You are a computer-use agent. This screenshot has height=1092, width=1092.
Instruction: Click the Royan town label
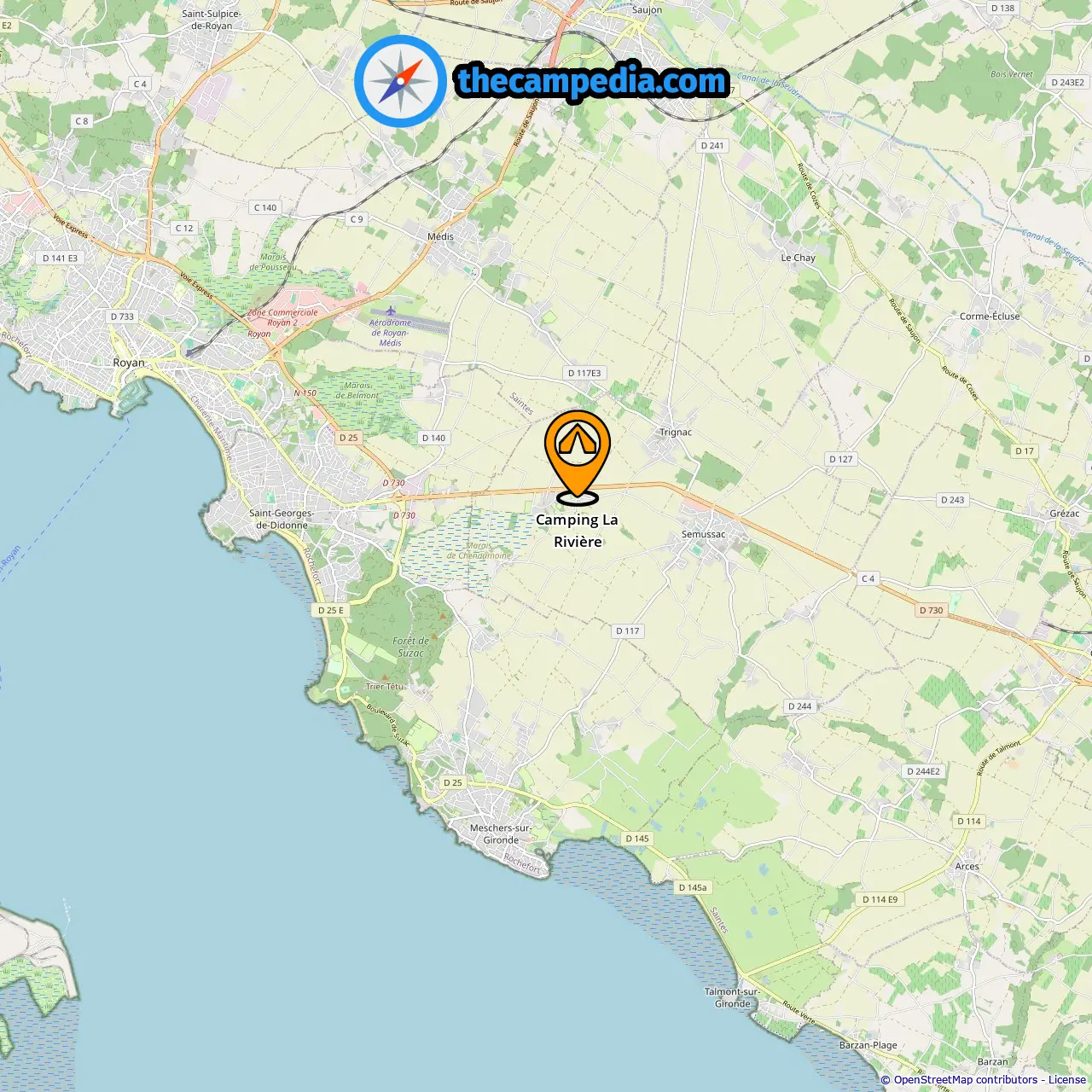[129, 363]
